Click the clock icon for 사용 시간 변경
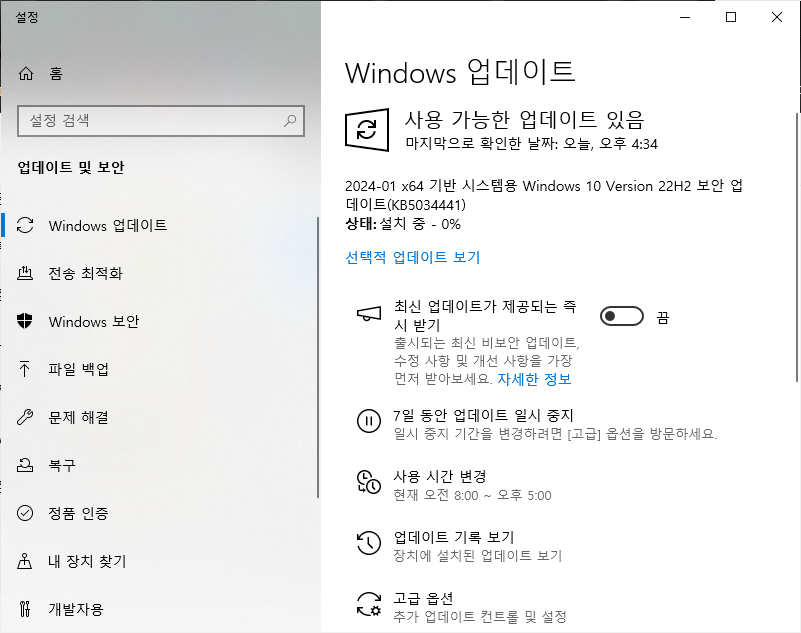 (x=368, y=482)
